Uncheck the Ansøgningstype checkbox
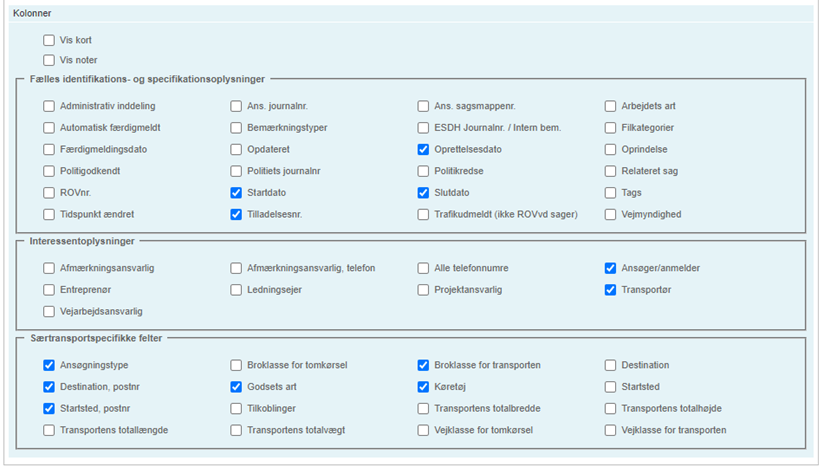Screen dimensions: 824x474 click(49, 365)
